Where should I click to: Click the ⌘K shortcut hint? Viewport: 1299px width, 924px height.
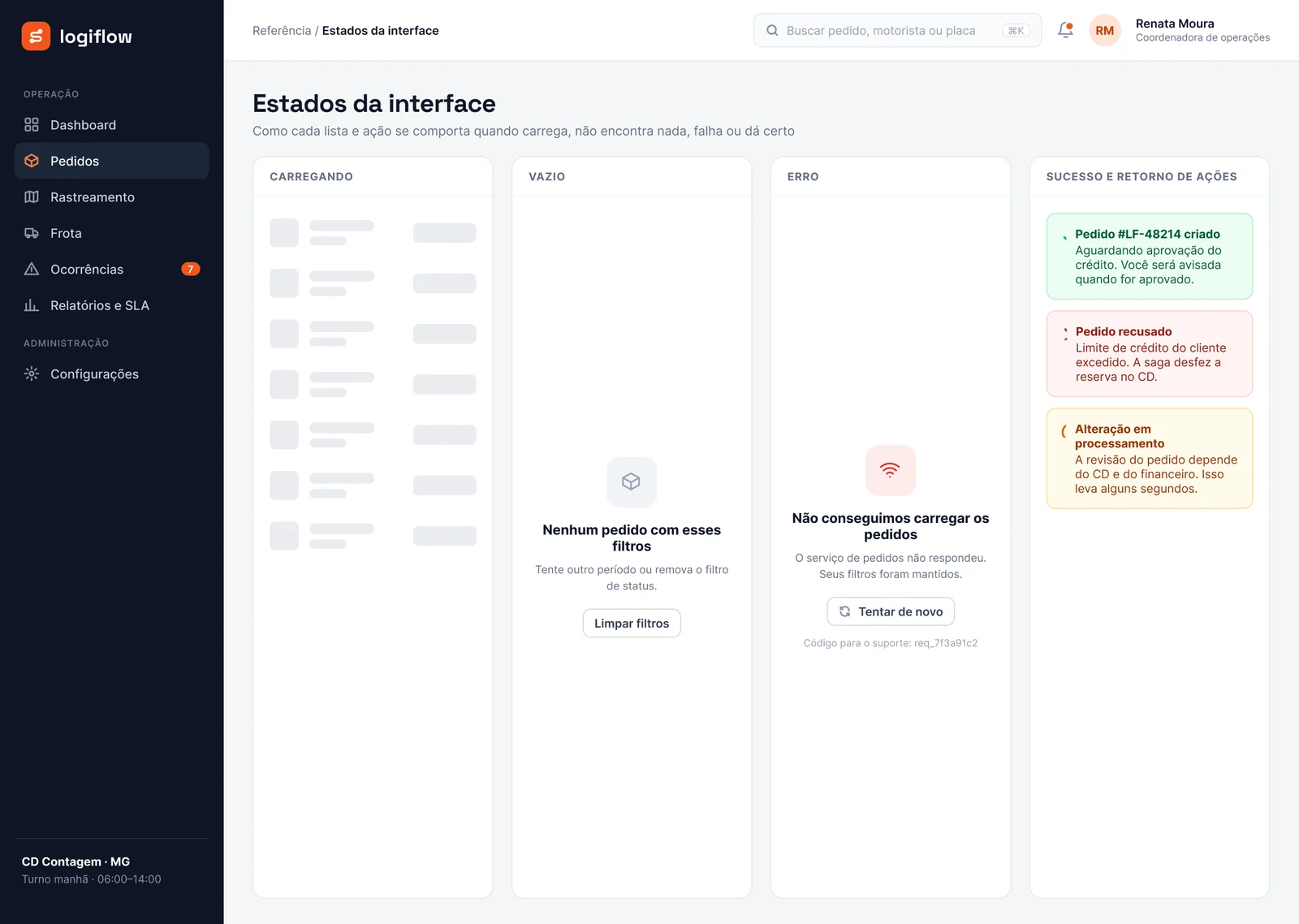click(1016, 31)
